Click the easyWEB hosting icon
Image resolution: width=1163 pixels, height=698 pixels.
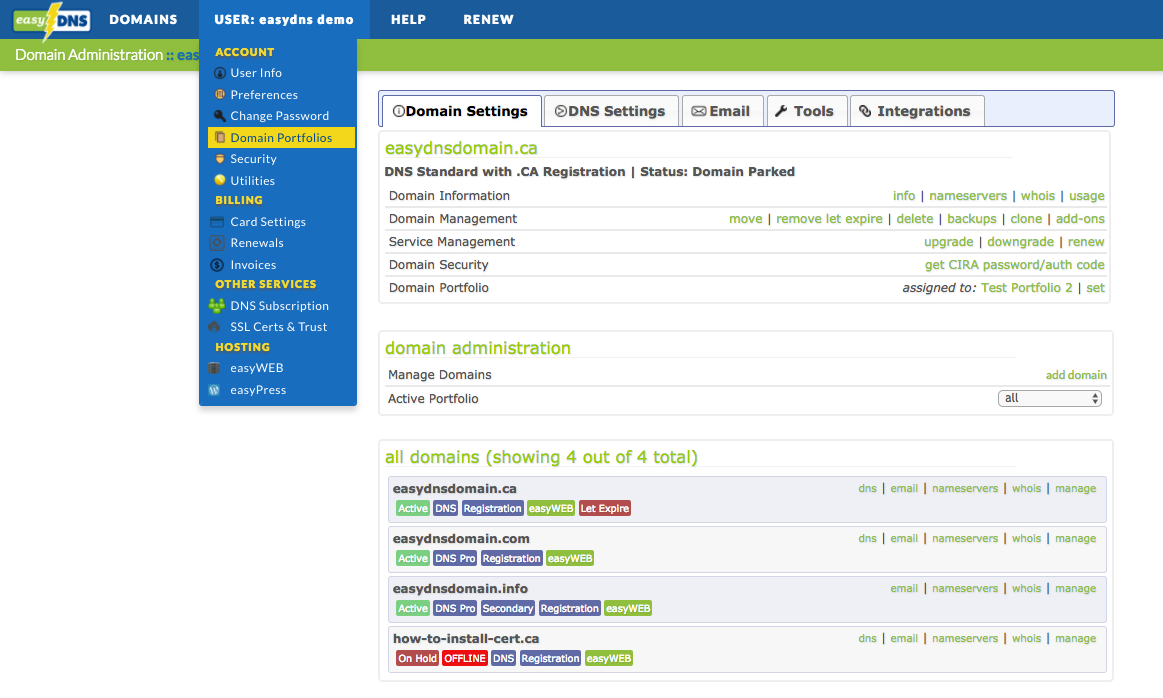click(x=214, y=368)
